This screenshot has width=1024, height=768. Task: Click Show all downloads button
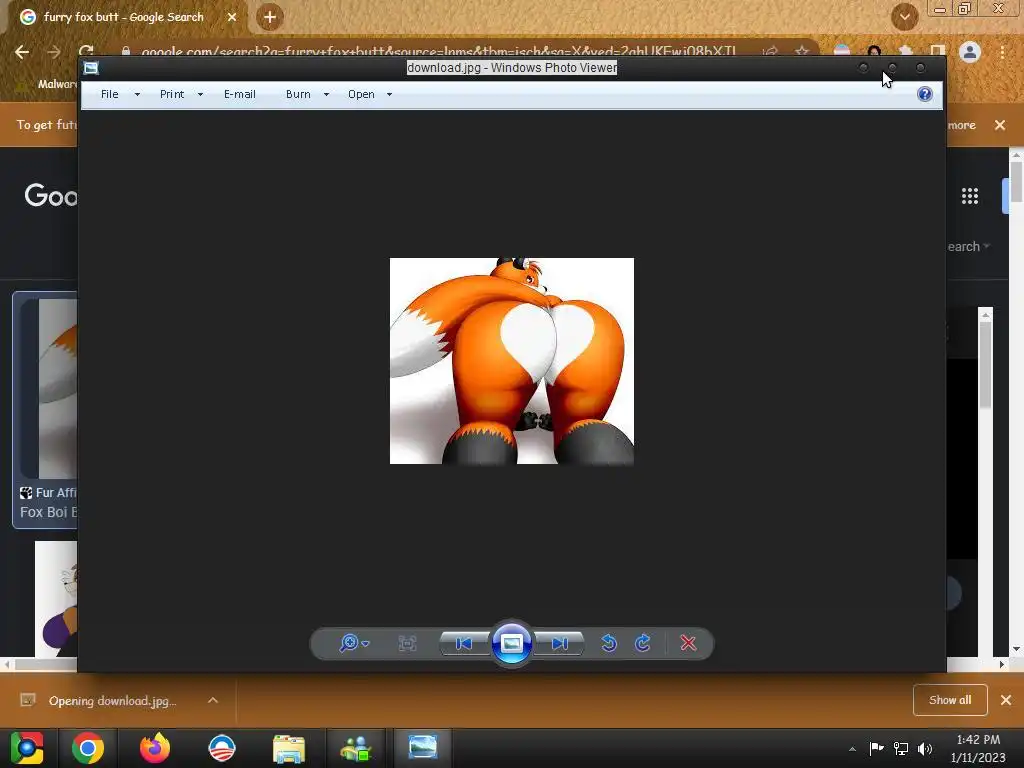coord(950,700)
